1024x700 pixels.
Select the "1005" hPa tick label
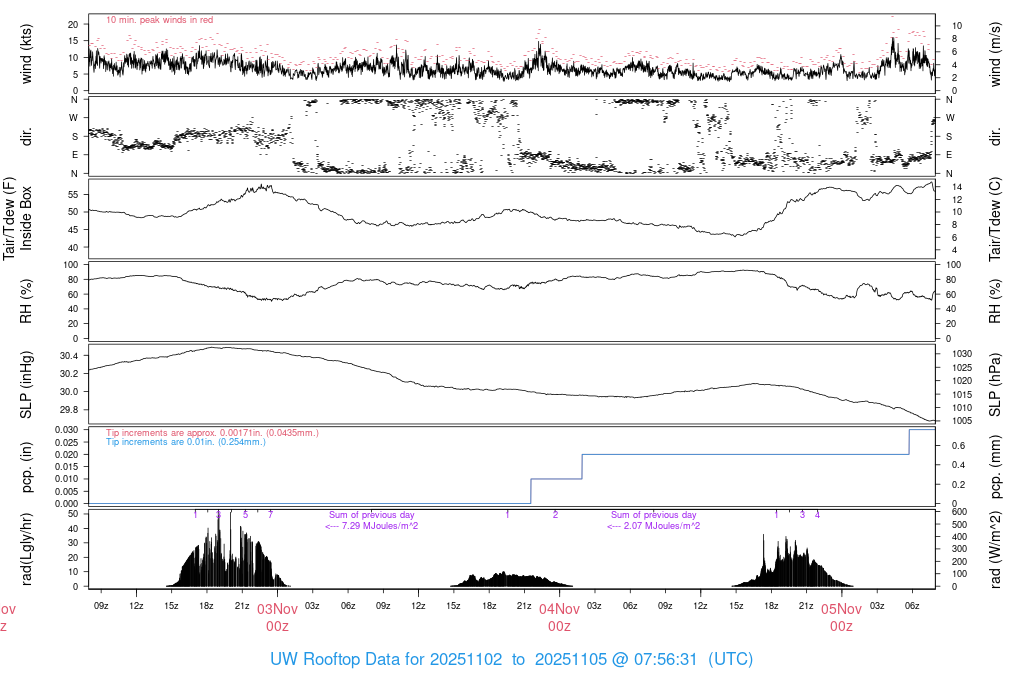pyautogui.click(x=961, y=421)
